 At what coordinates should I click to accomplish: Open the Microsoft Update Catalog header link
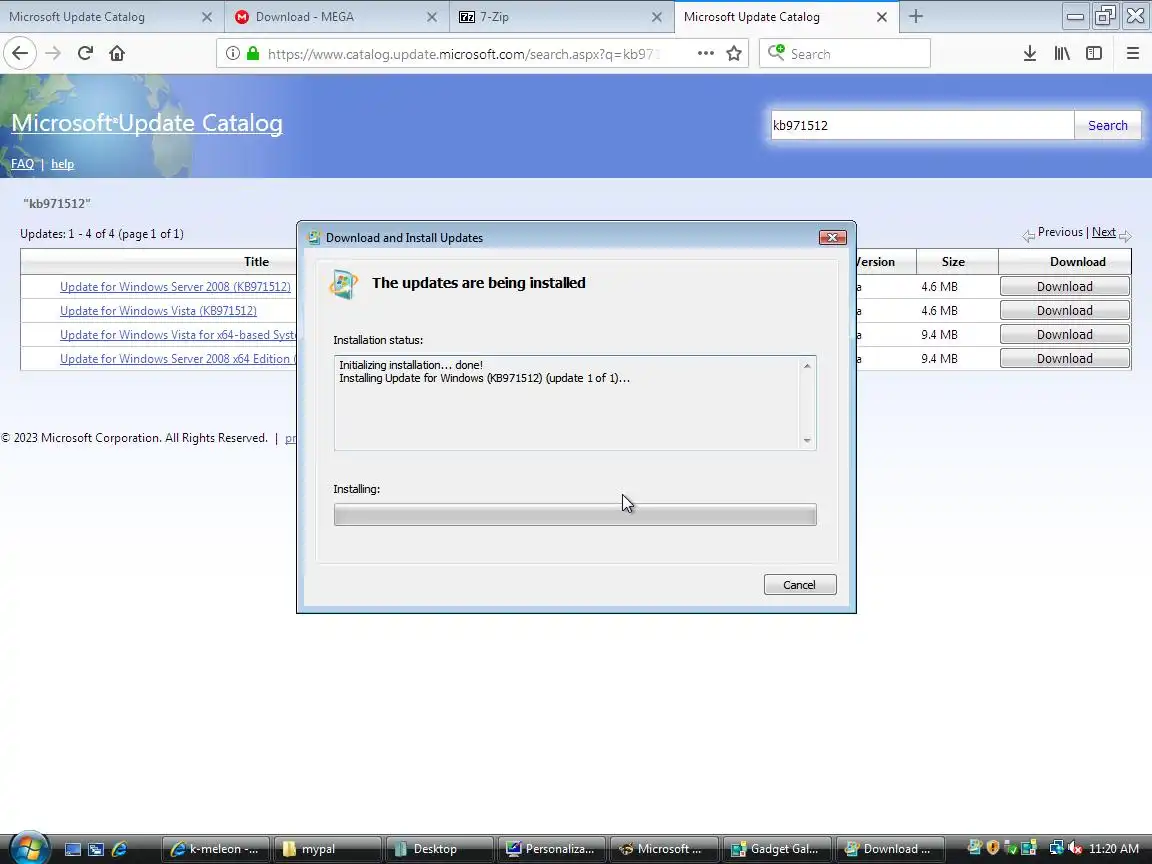147,123
